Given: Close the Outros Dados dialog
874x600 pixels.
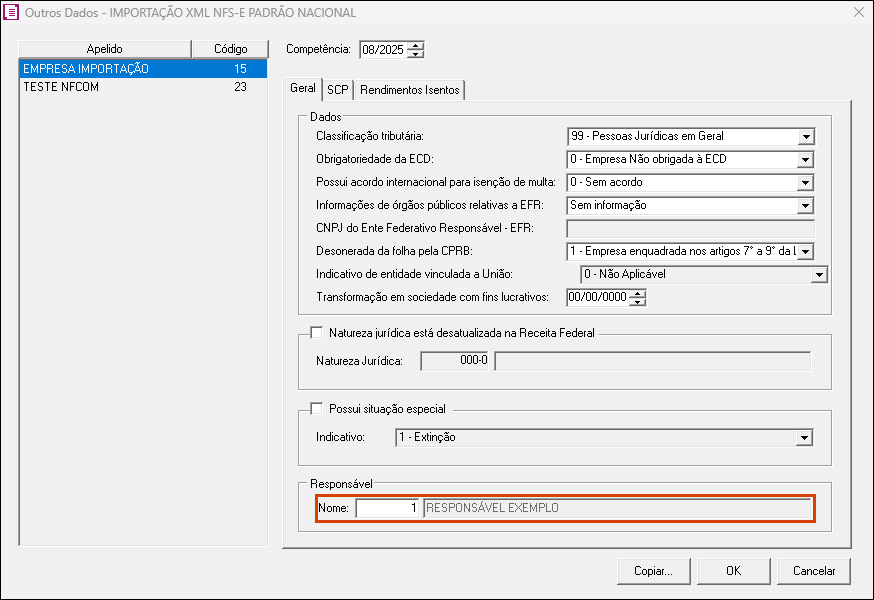Looking at the screenshot, I should point(859,12).
